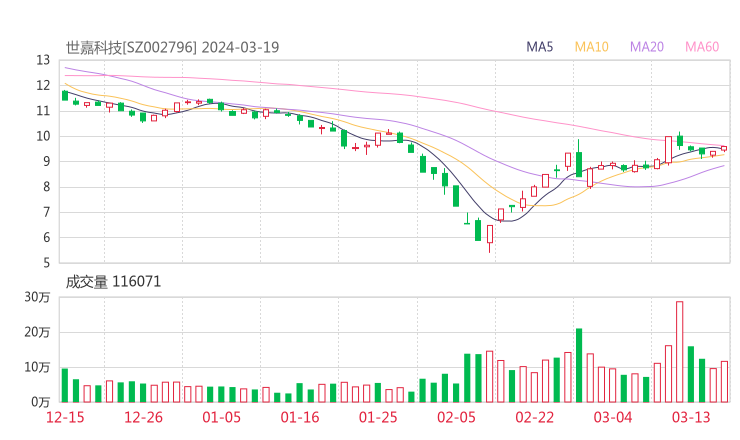Viewport: 740px width, 440px height.
Task: Click the 0万 volume axis label
Action: [41, 402]
